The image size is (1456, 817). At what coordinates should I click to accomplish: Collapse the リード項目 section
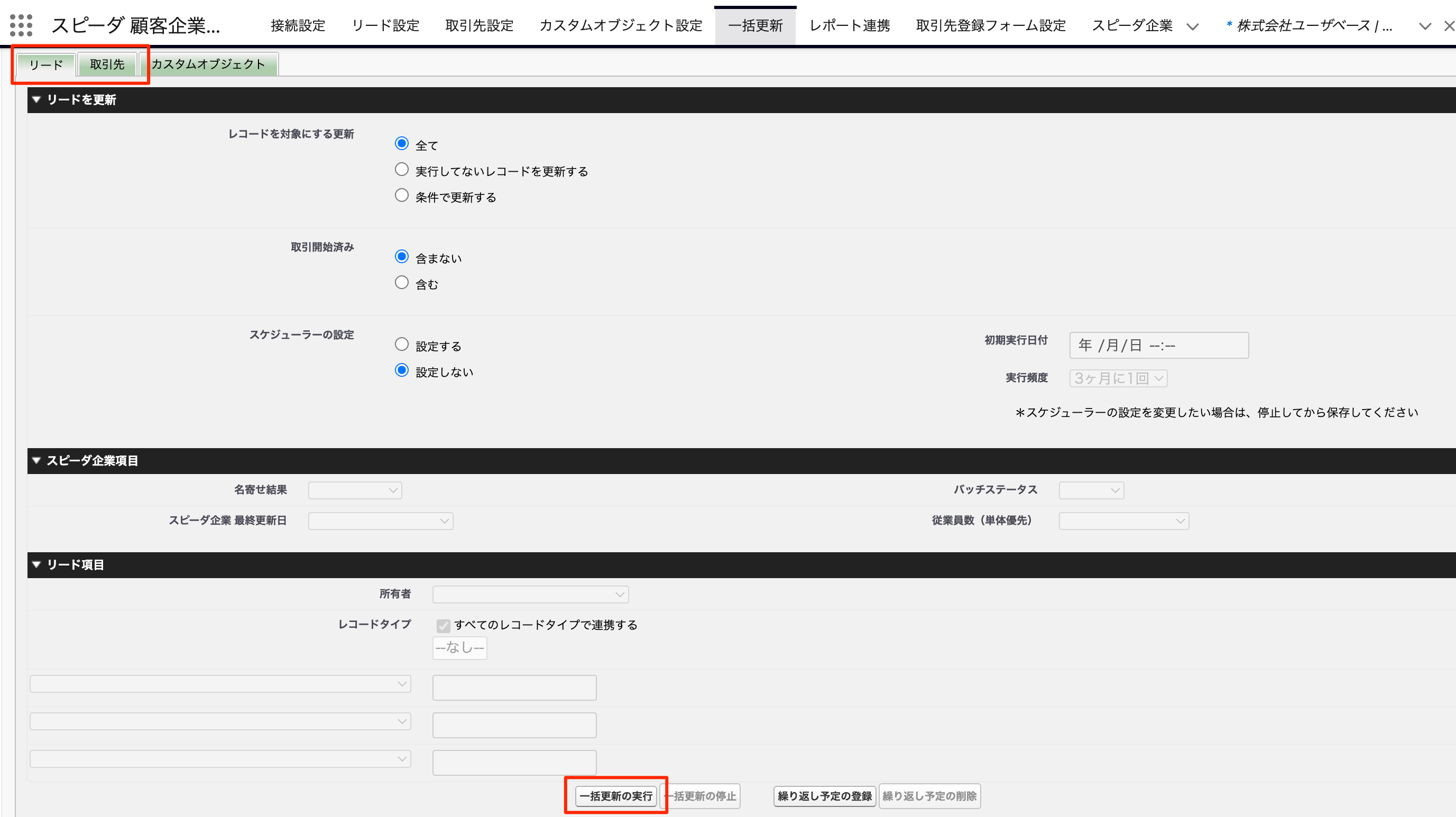[x=36, y=564]
